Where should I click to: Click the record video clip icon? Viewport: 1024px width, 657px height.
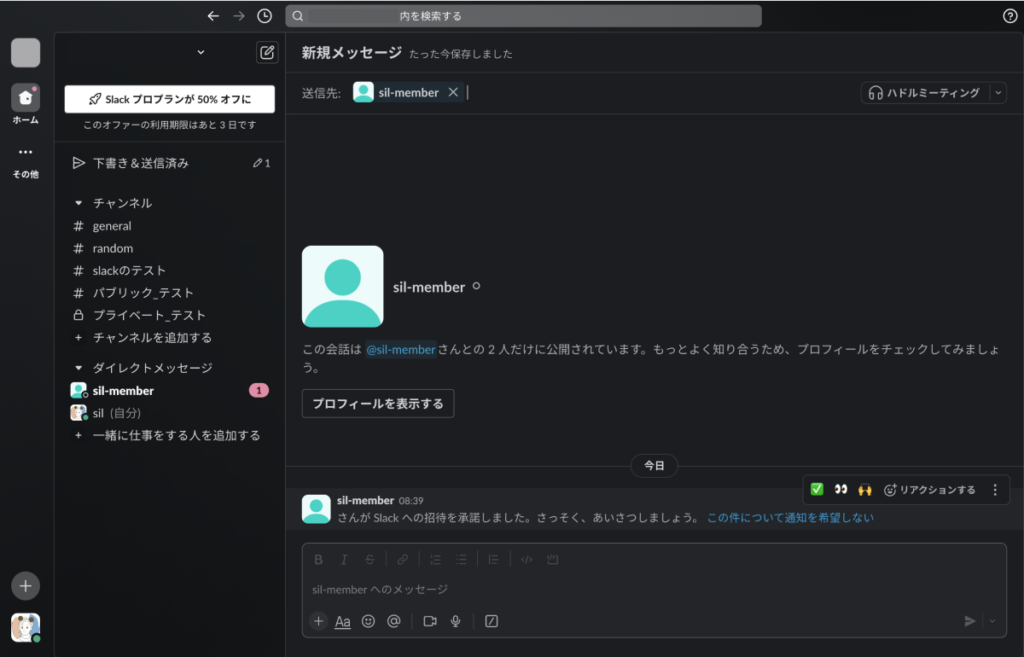(430, 621)
